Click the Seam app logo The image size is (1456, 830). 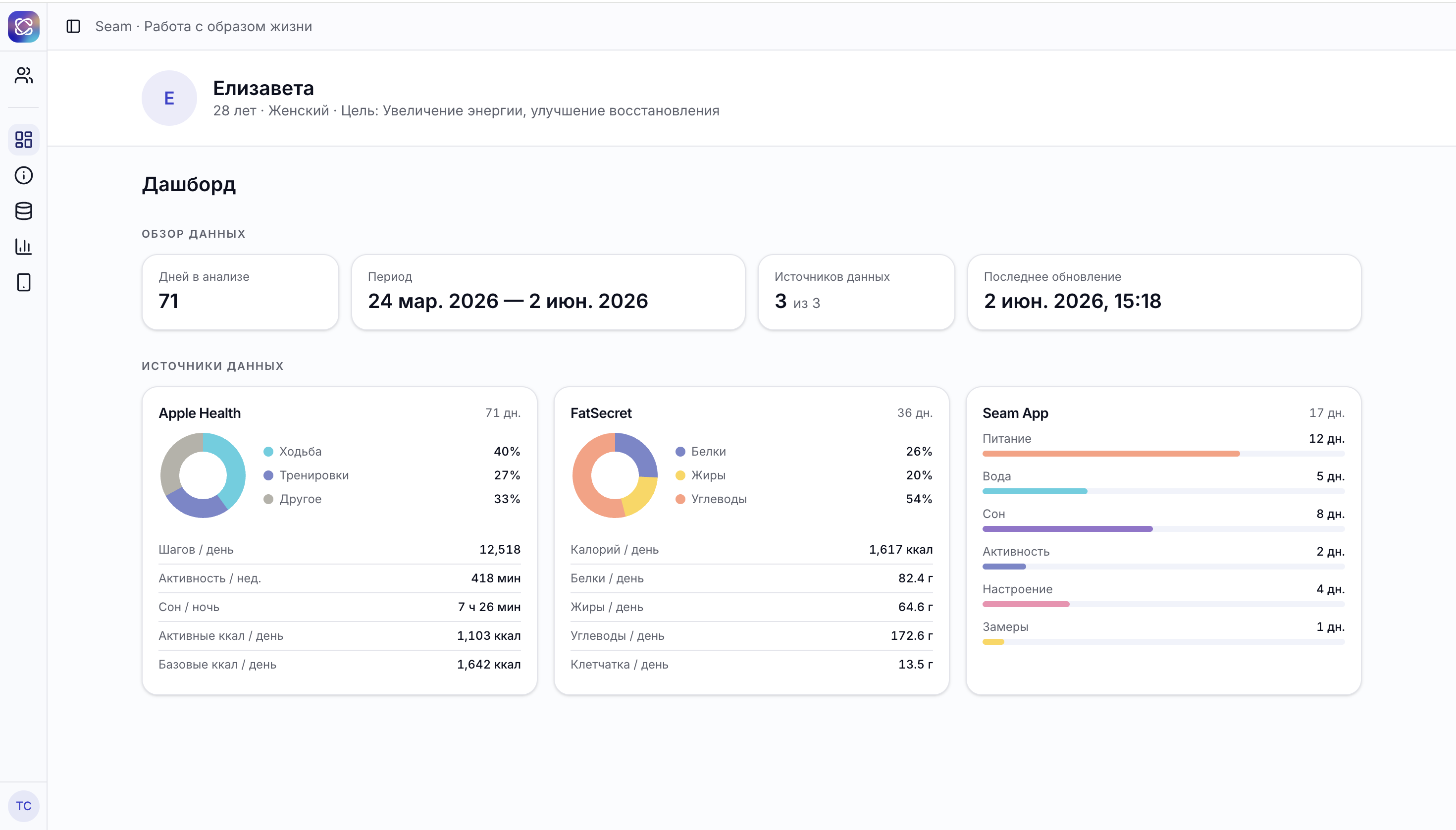coord(23,26)
